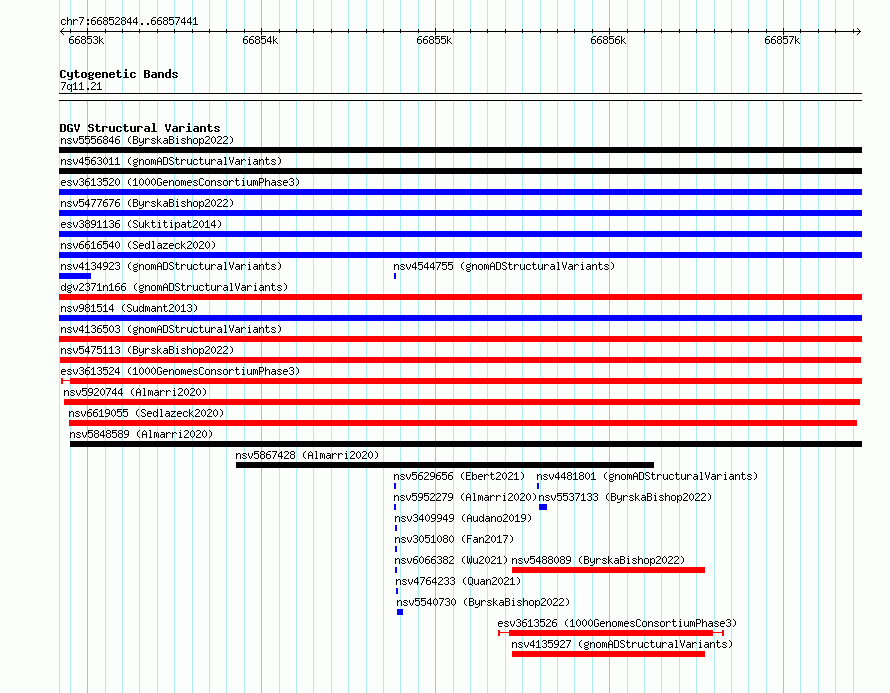Click the blue bar below esv3613520

[460, 192]
